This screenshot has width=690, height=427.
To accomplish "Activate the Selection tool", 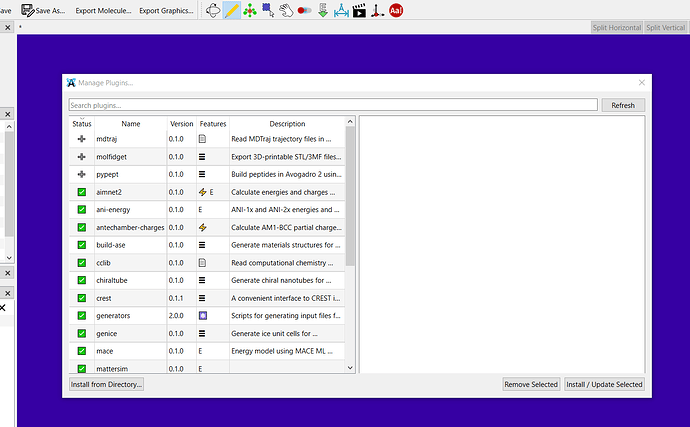I will point(268,10).
